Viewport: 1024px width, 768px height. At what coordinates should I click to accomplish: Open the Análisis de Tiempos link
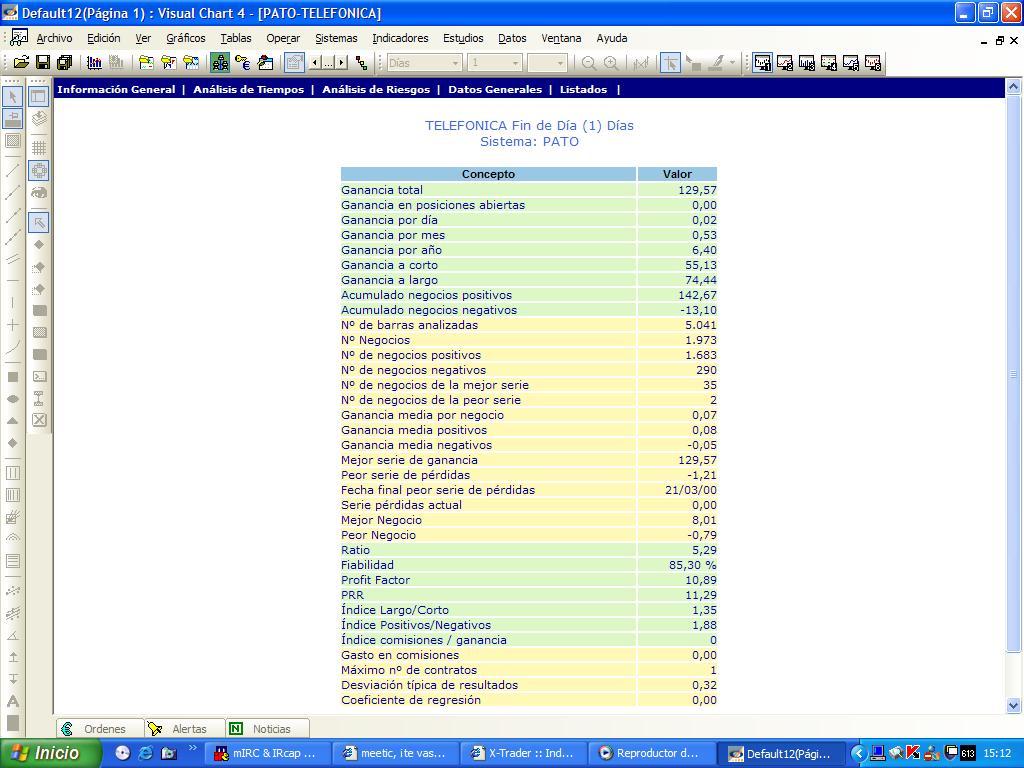point(249,89)
